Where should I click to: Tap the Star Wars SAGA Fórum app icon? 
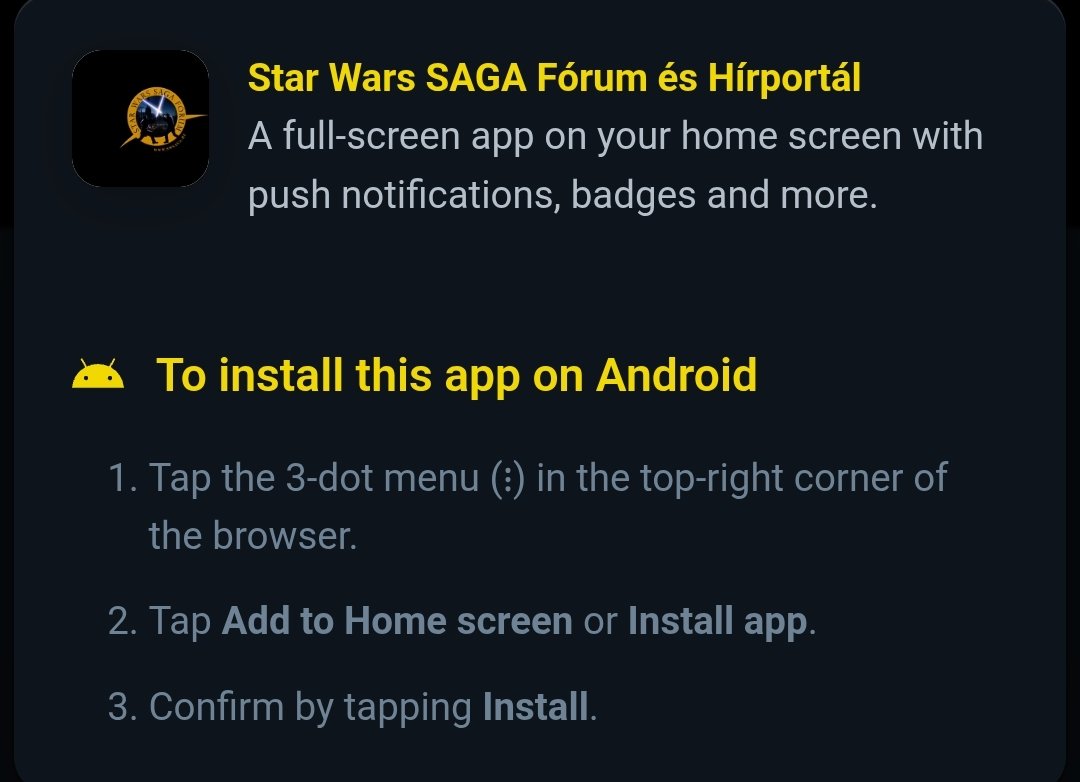click(x=141, y=118)
